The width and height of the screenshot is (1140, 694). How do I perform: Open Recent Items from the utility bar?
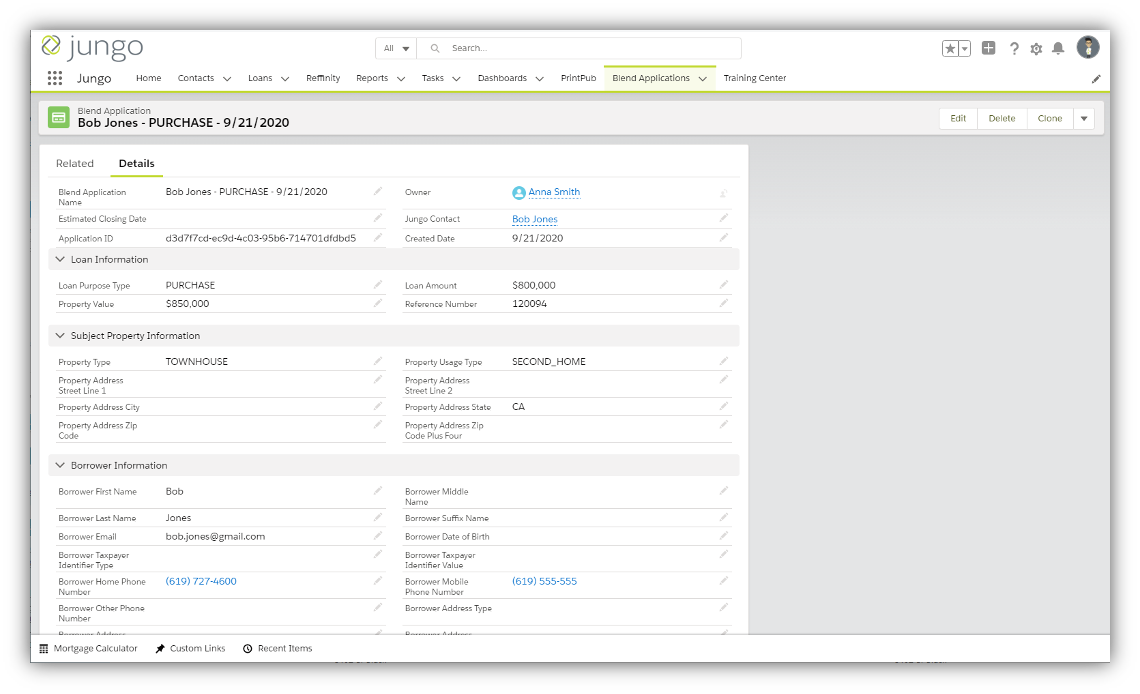277,648
